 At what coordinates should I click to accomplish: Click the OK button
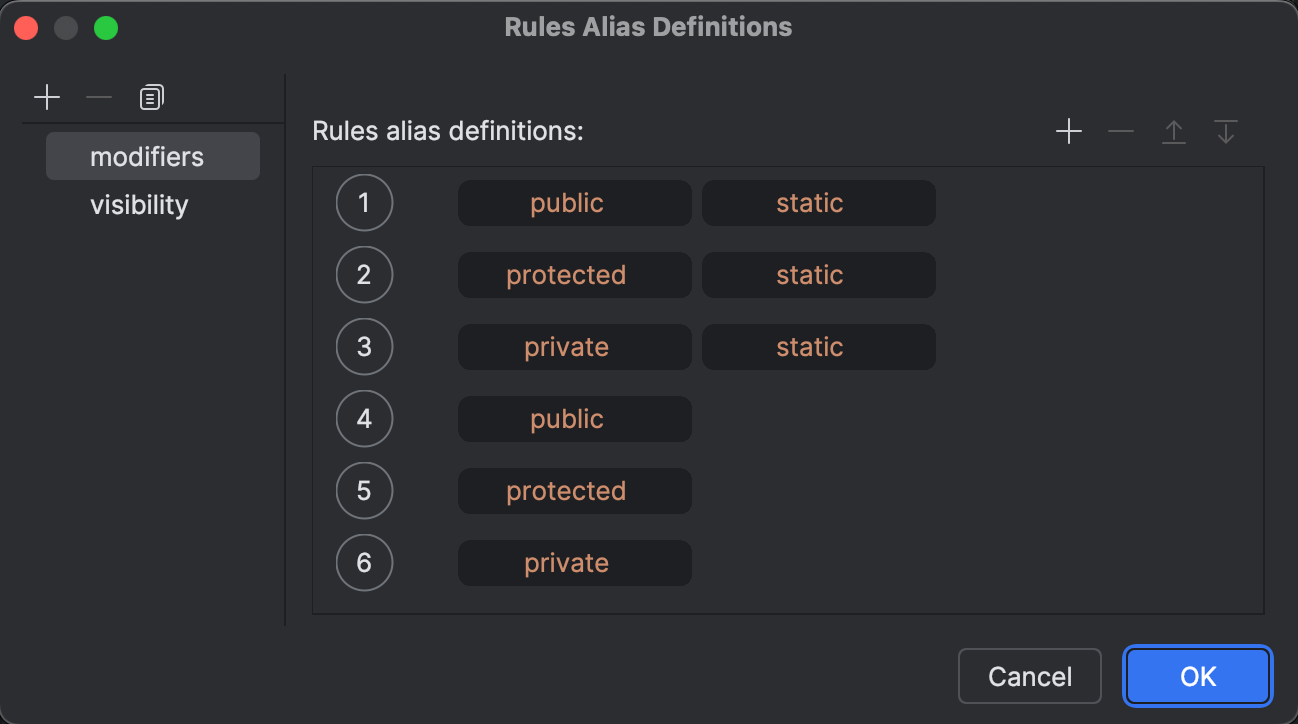1198,677
